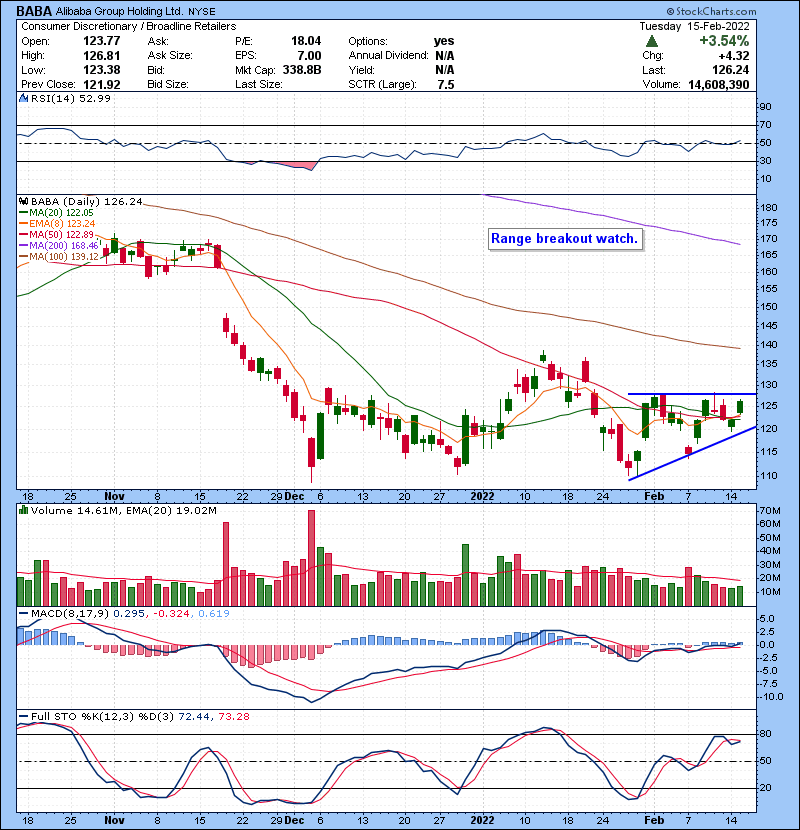800x830 pixels.
Task: Click the 110 price axis label
Action: pyautogui.click(x=769, y=475)
